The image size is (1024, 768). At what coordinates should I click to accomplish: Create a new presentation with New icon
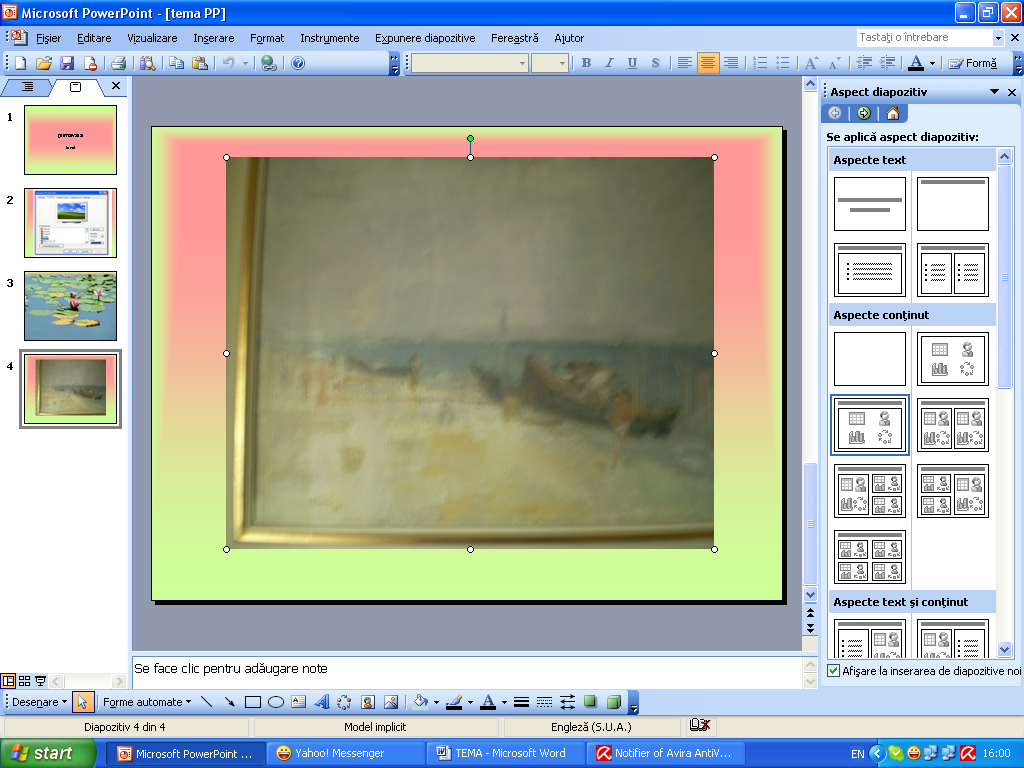click(20, 63)
